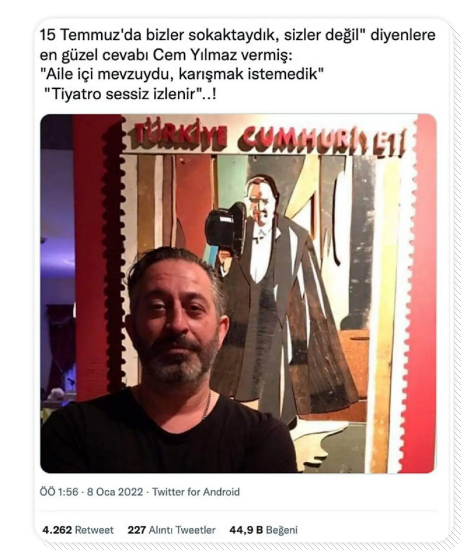
Task: Click the TÜRKİYE CUMHURİYETİ lettering in photo
Action: pos(269,139)
